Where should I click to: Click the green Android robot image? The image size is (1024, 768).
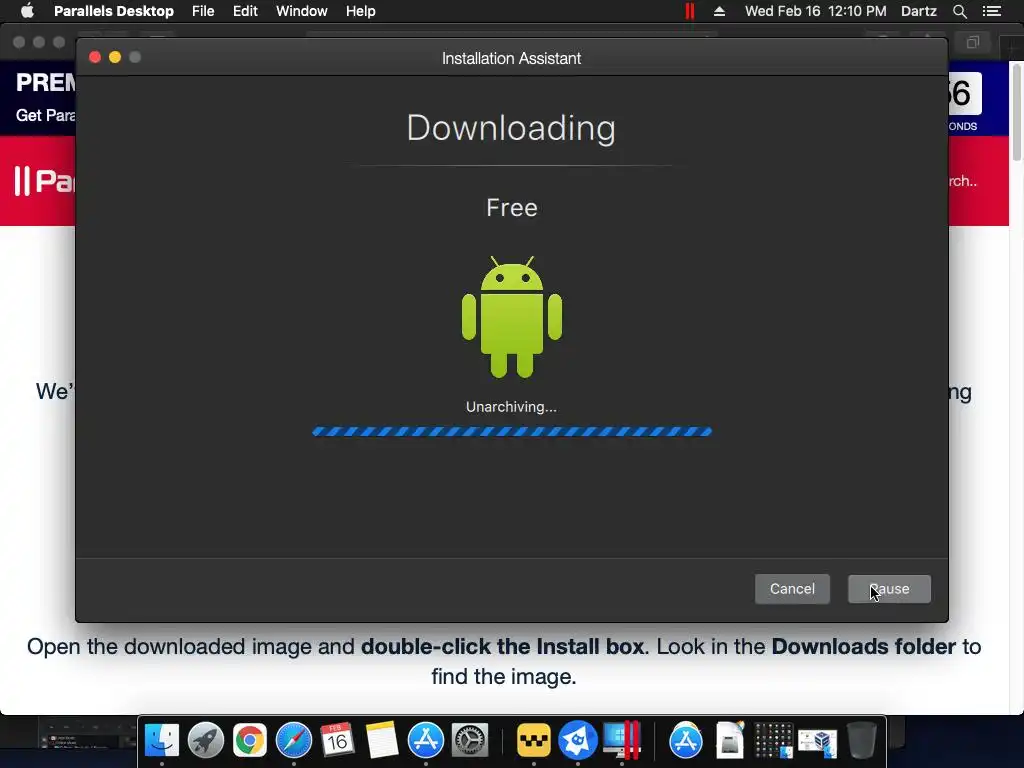[x=511, y=317]
